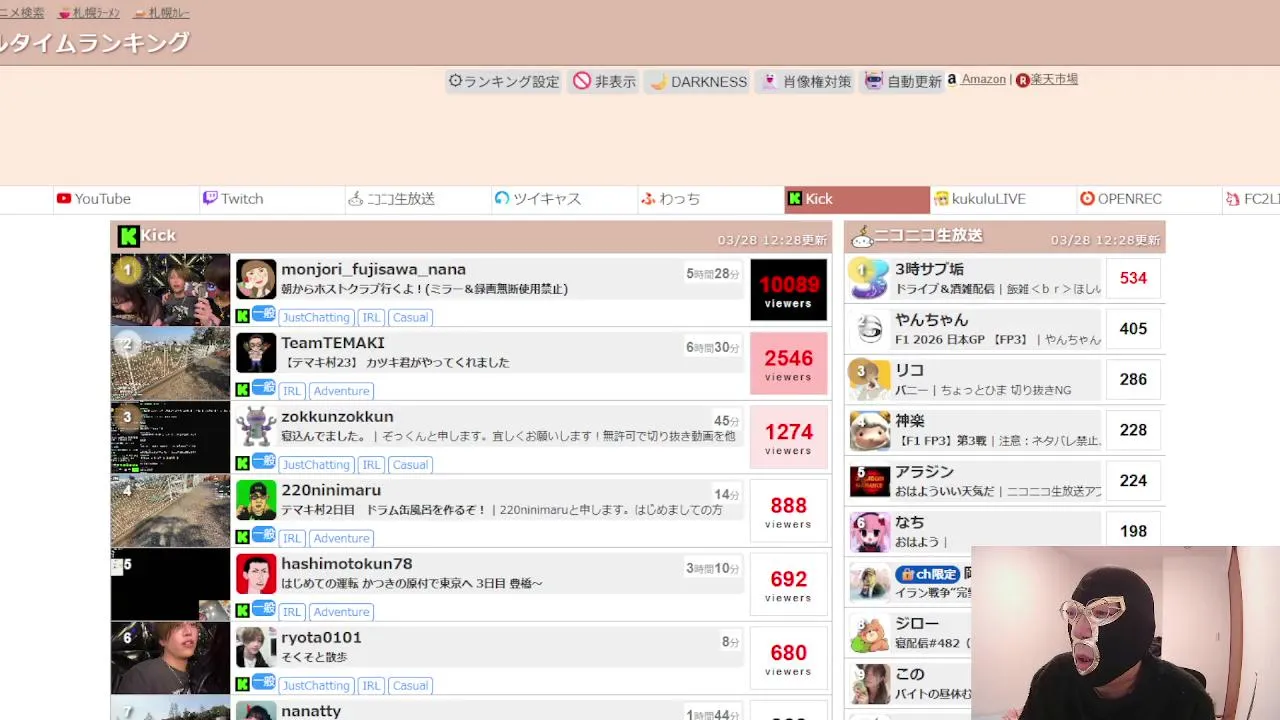
Task: Open TeamTEMAKI channel name
Action: tap(333, 343)
